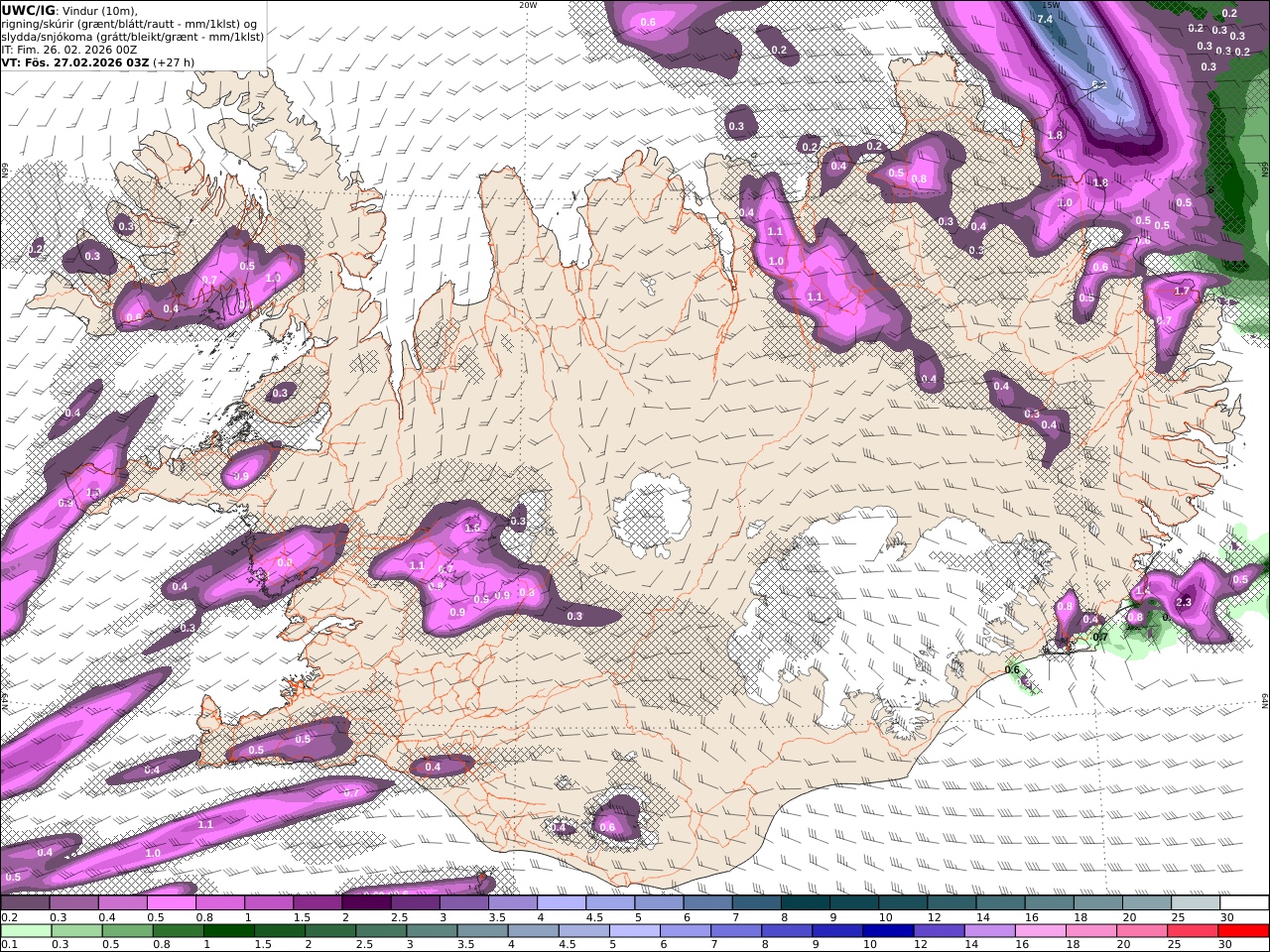1270x952 pixels.
Task: Click the '15W' longitude label
Action: coord(1051,5)
